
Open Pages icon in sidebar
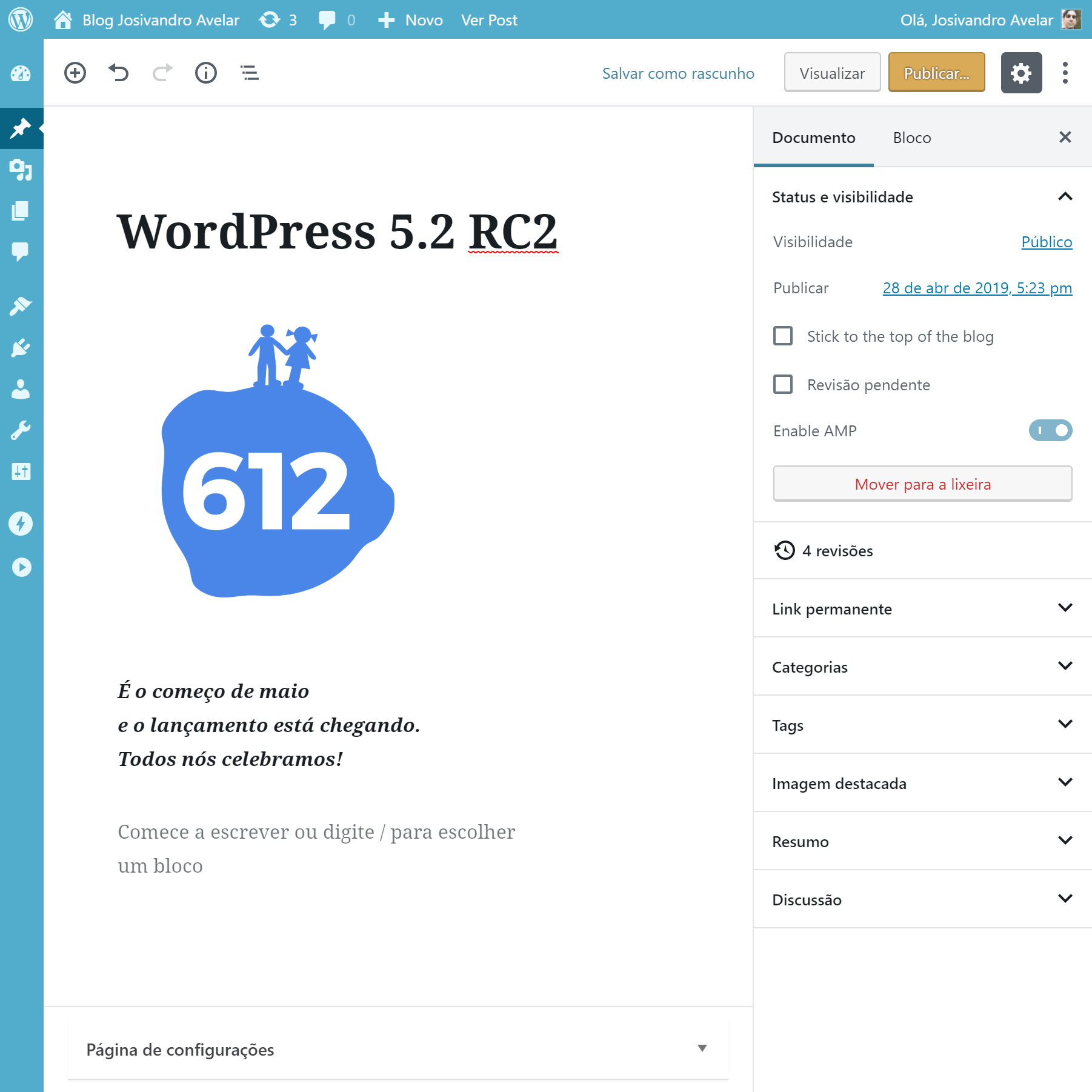point(21,211)
